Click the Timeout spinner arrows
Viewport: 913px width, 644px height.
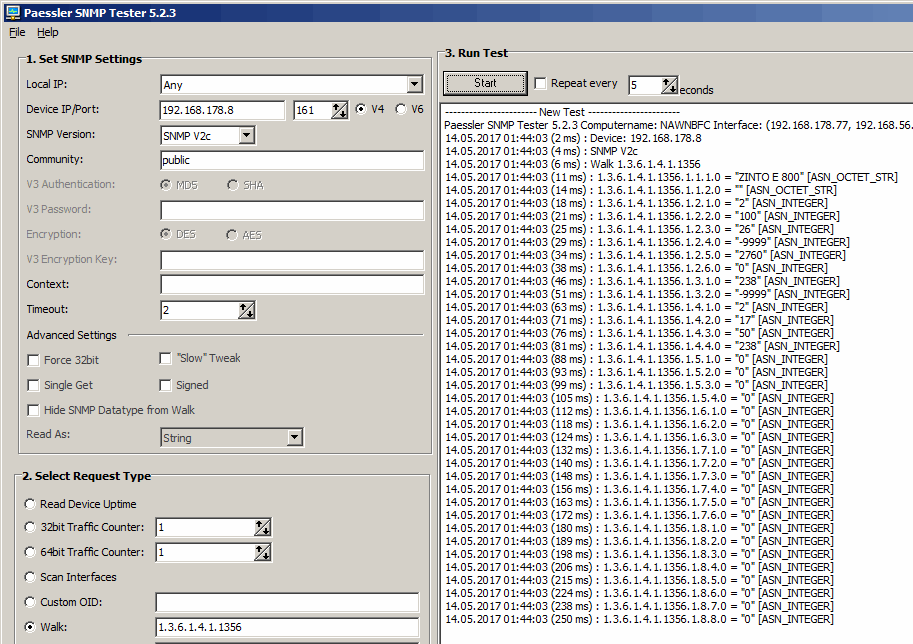tap(247, 310)
